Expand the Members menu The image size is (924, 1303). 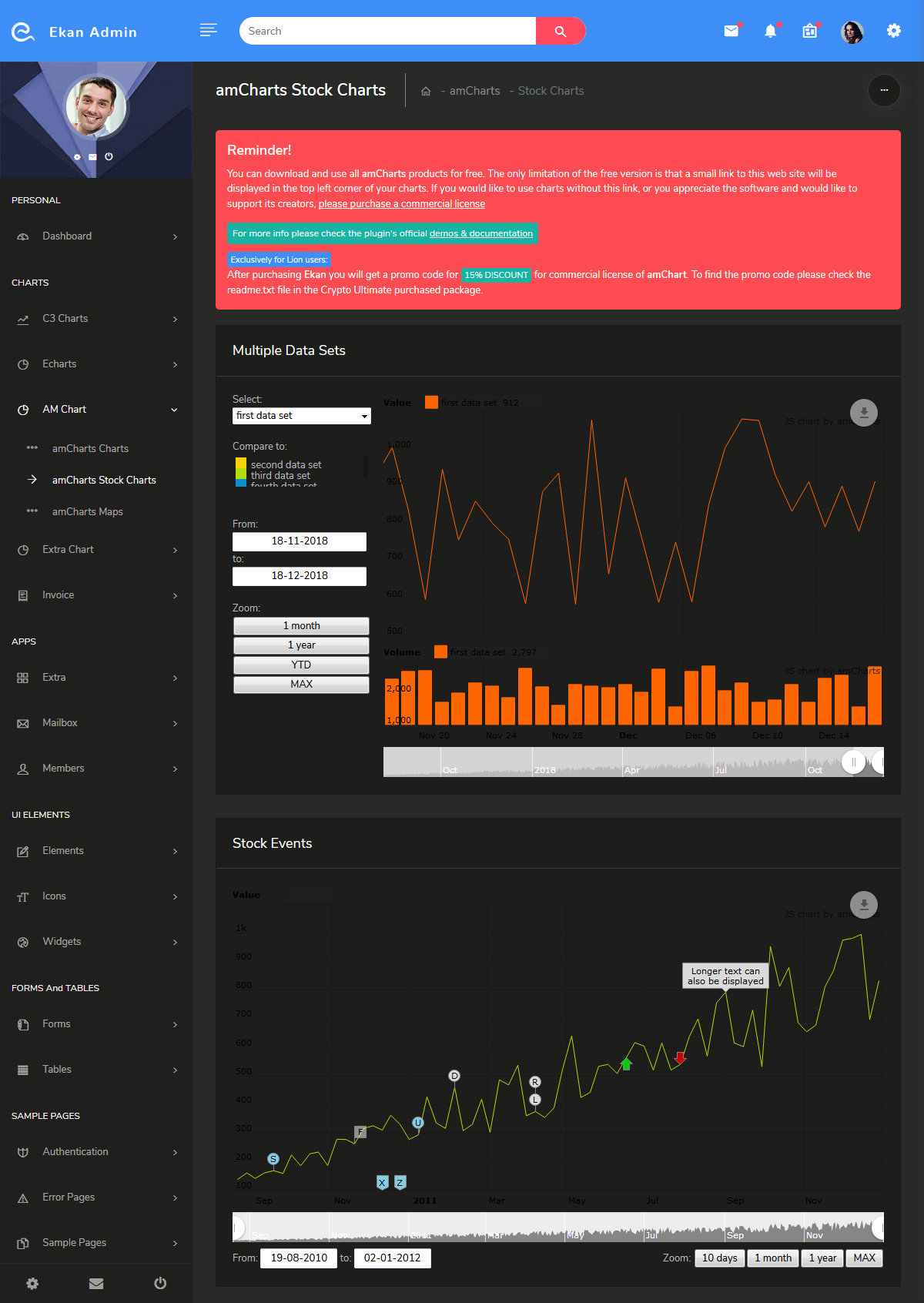[x=96, y=769]
